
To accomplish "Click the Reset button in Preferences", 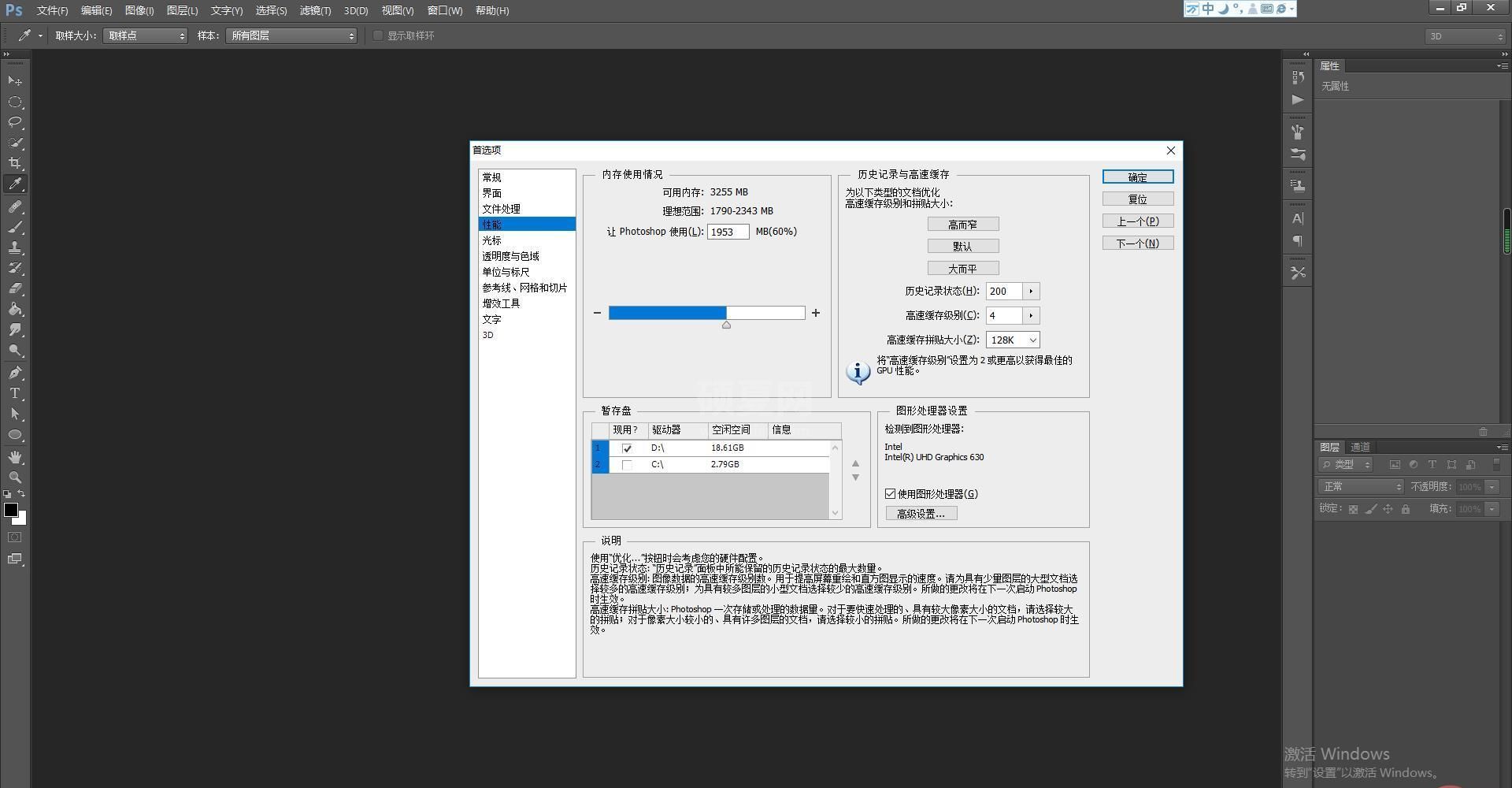I will pyautogui.click(x=1138, y=199).
